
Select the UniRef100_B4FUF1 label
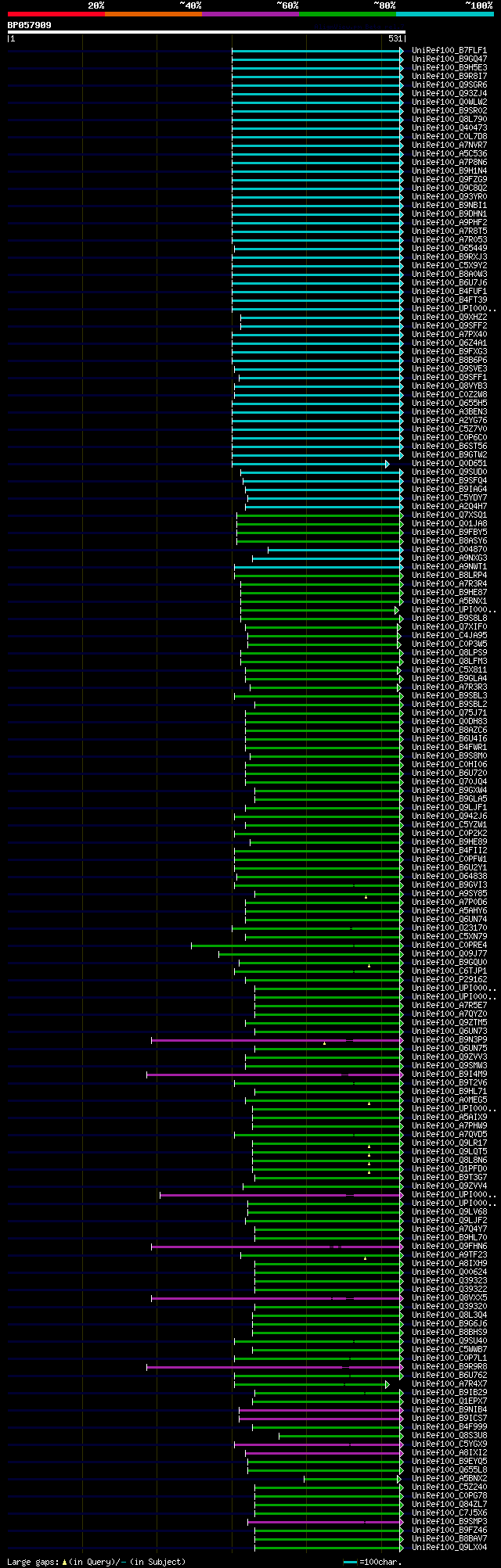(449, 291)
